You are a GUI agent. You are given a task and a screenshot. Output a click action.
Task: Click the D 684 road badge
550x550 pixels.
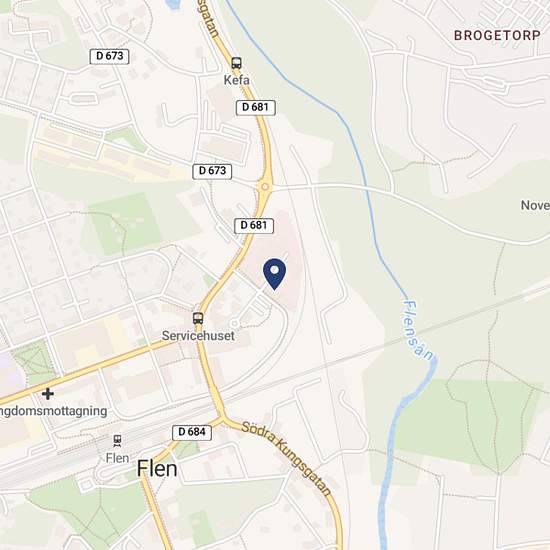(x=192, y=432)
